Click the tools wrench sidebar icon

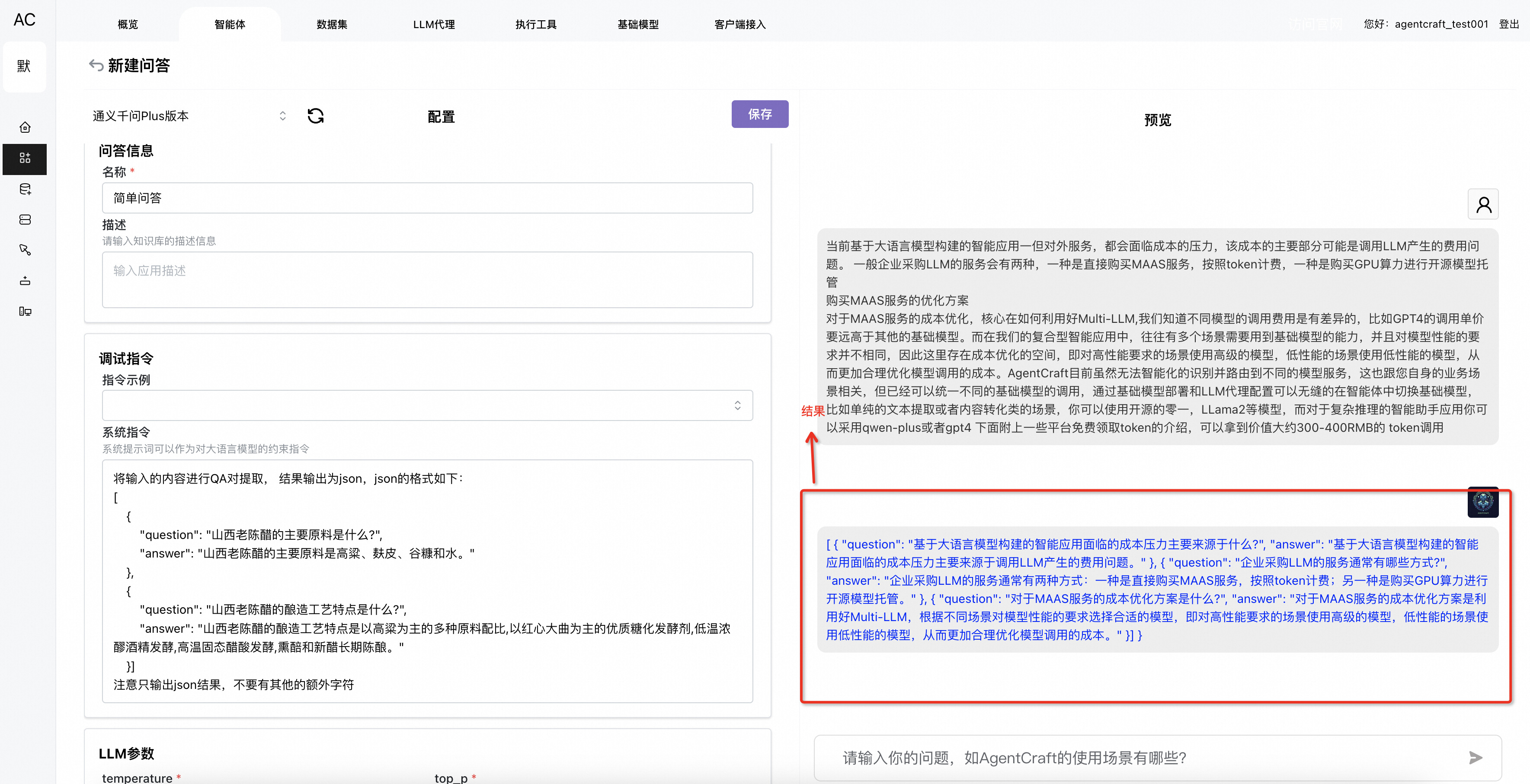click(25, 250)
